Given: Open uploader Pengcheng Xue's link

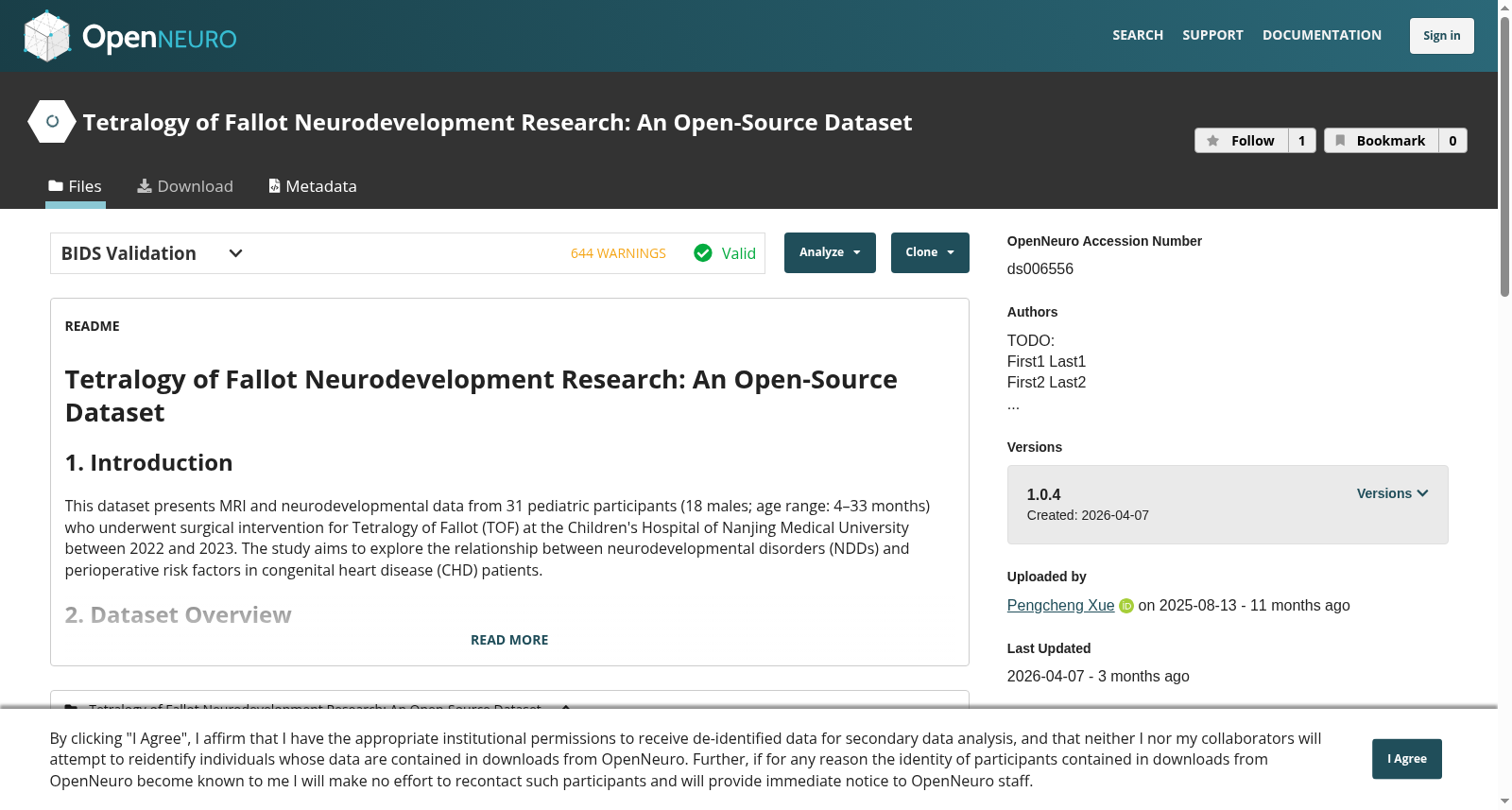Looking at the screenshot, I should (x=1060, y=605).
